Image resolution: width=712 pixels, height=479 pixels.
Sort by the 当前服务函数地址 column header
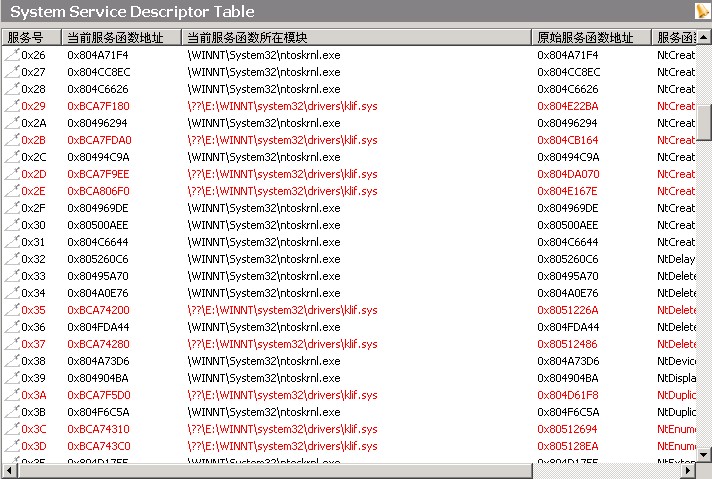tap(121, 37)
